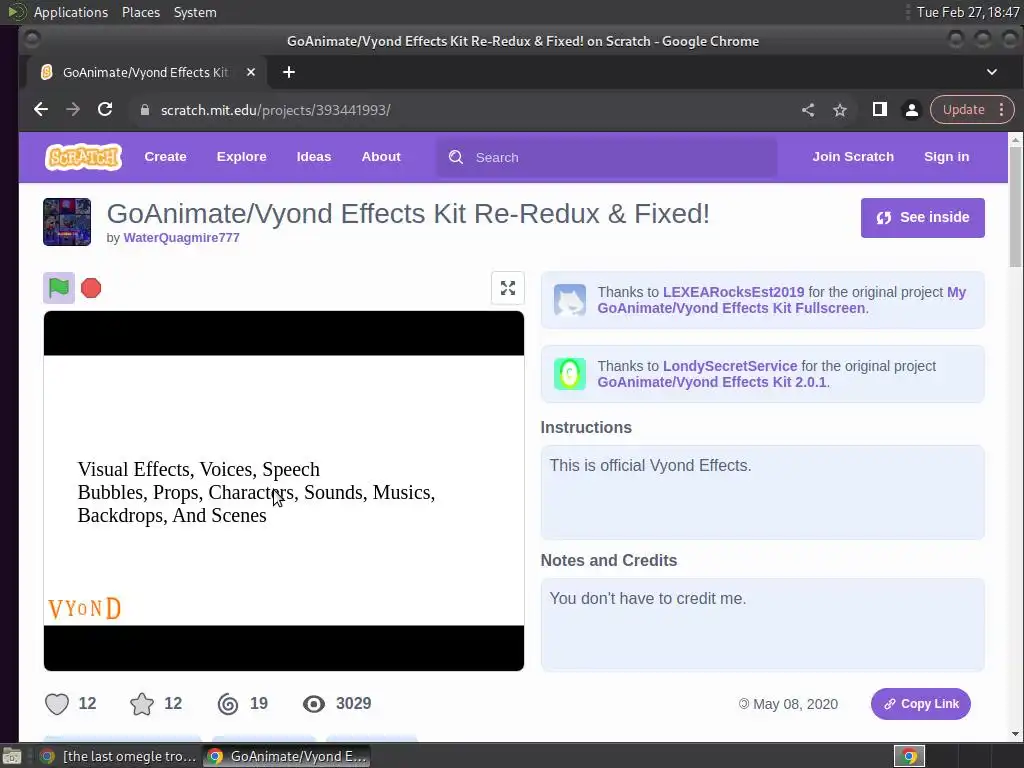Open LondySecretService avatar image
Screen dimensions: 1024x768
coord(569,374)
